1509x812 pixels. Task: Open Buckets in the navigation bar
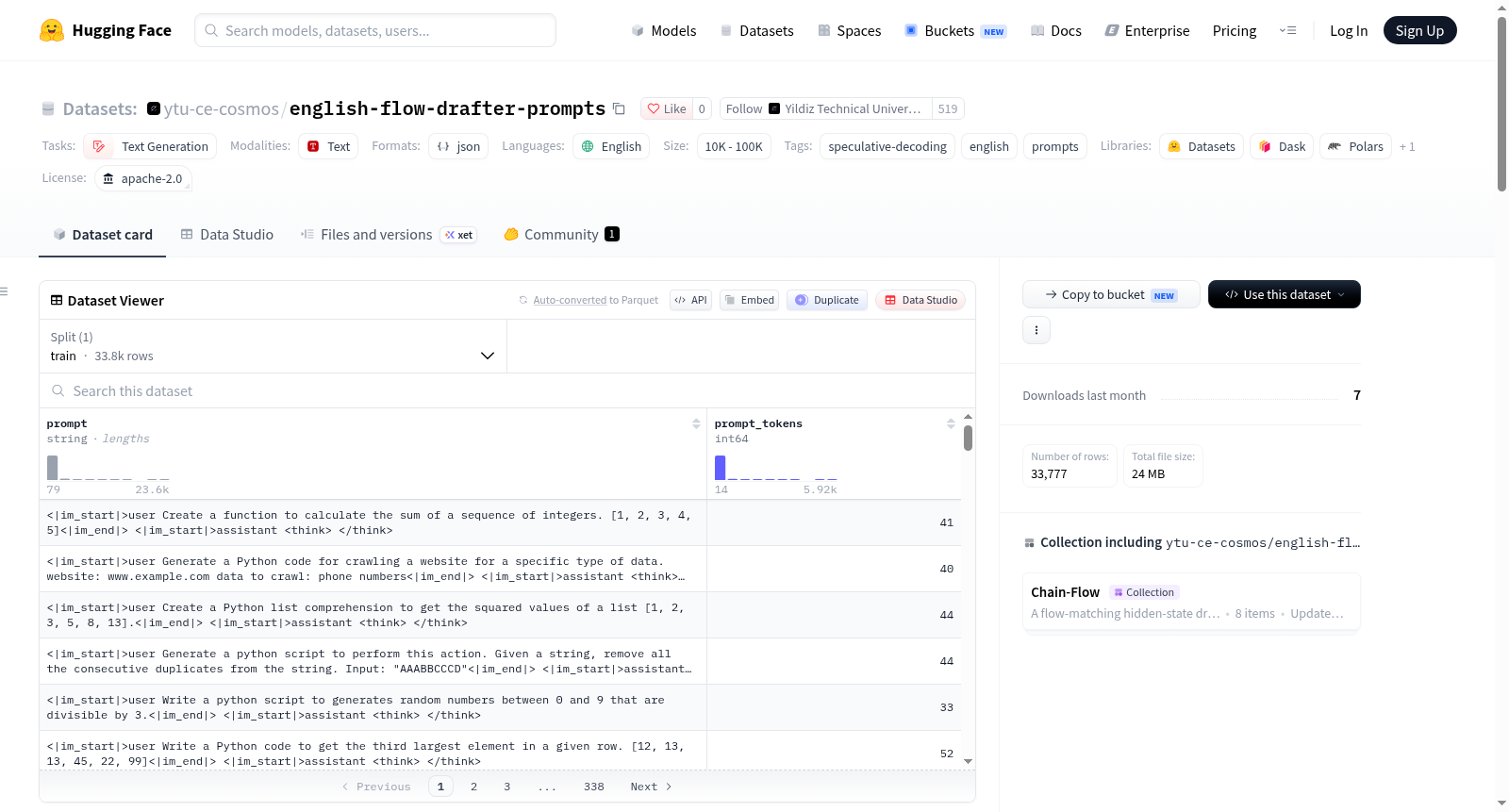click(x=955, y=30)
